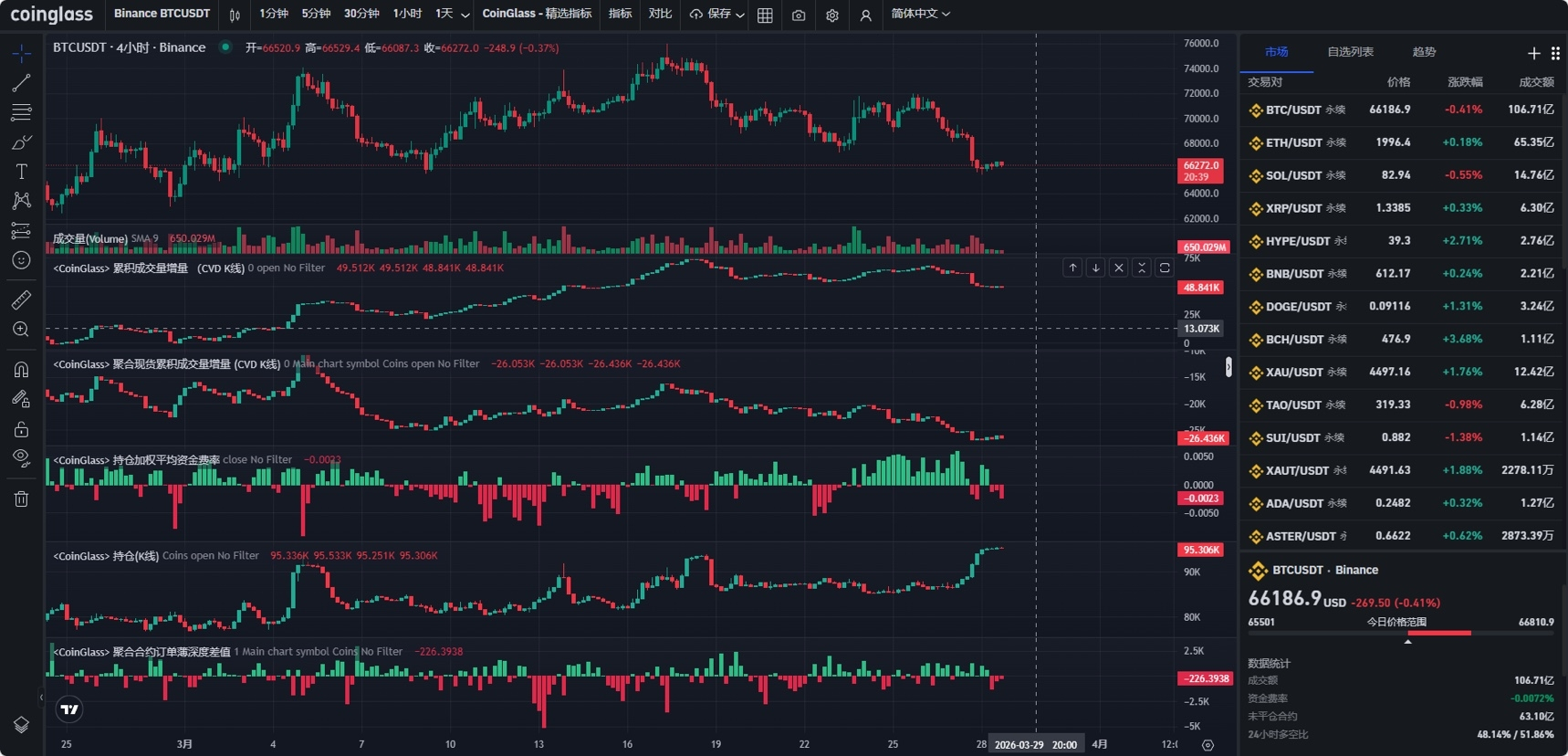Select the Text annotation tool
This screenshot has width=1568, height=756.
(x=21, y=172)
